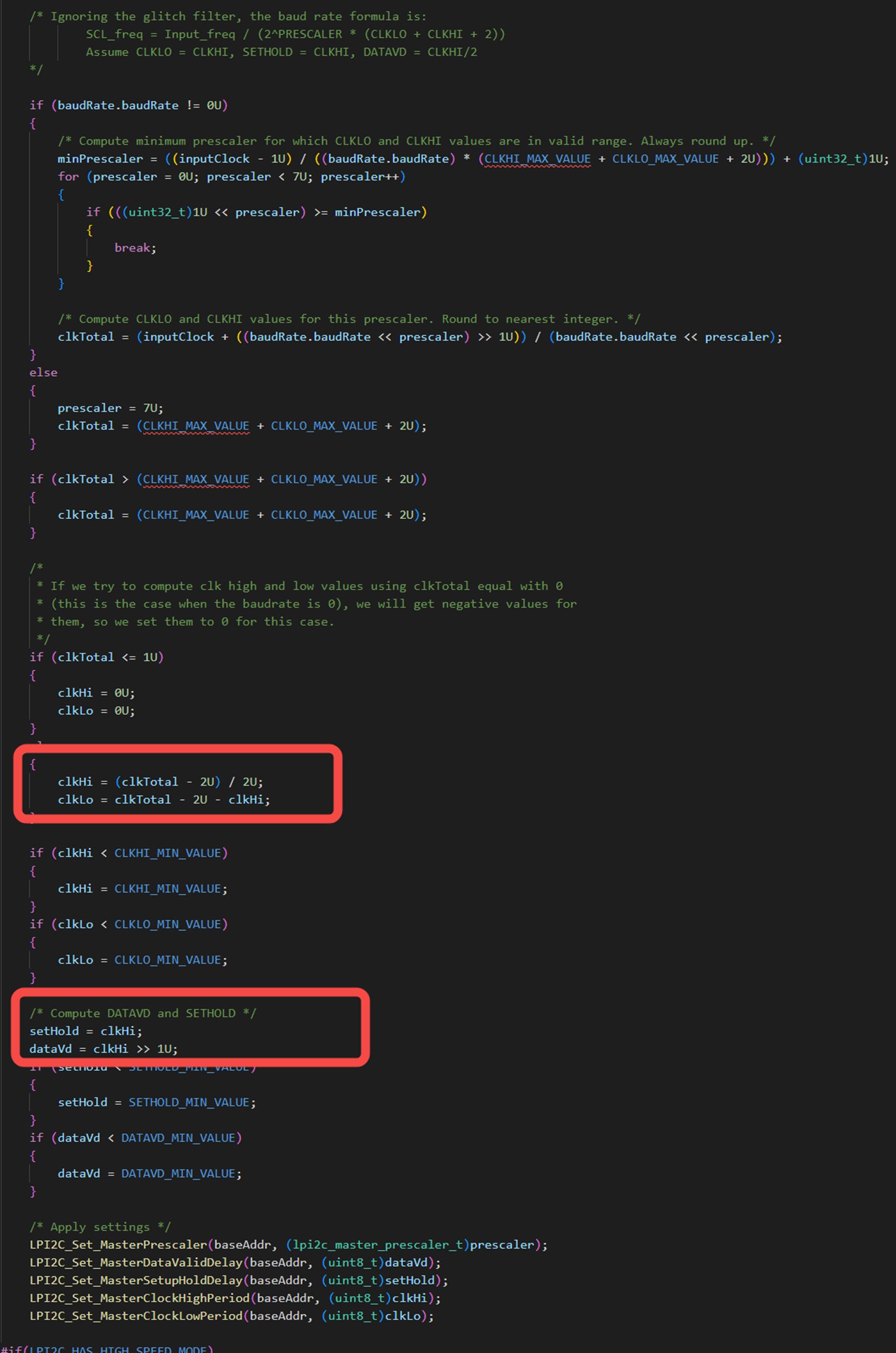
Task: Select dataVd = clkHi >> 1U line
Action: 104,1049
